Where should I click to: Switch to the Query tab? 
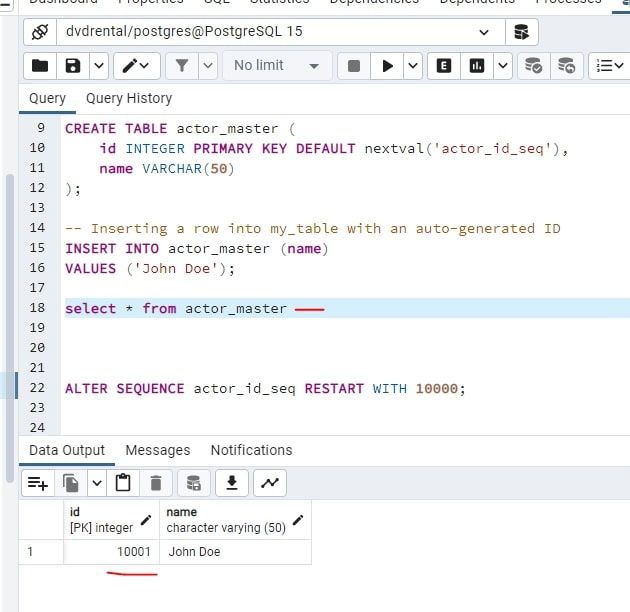point(47,98)
